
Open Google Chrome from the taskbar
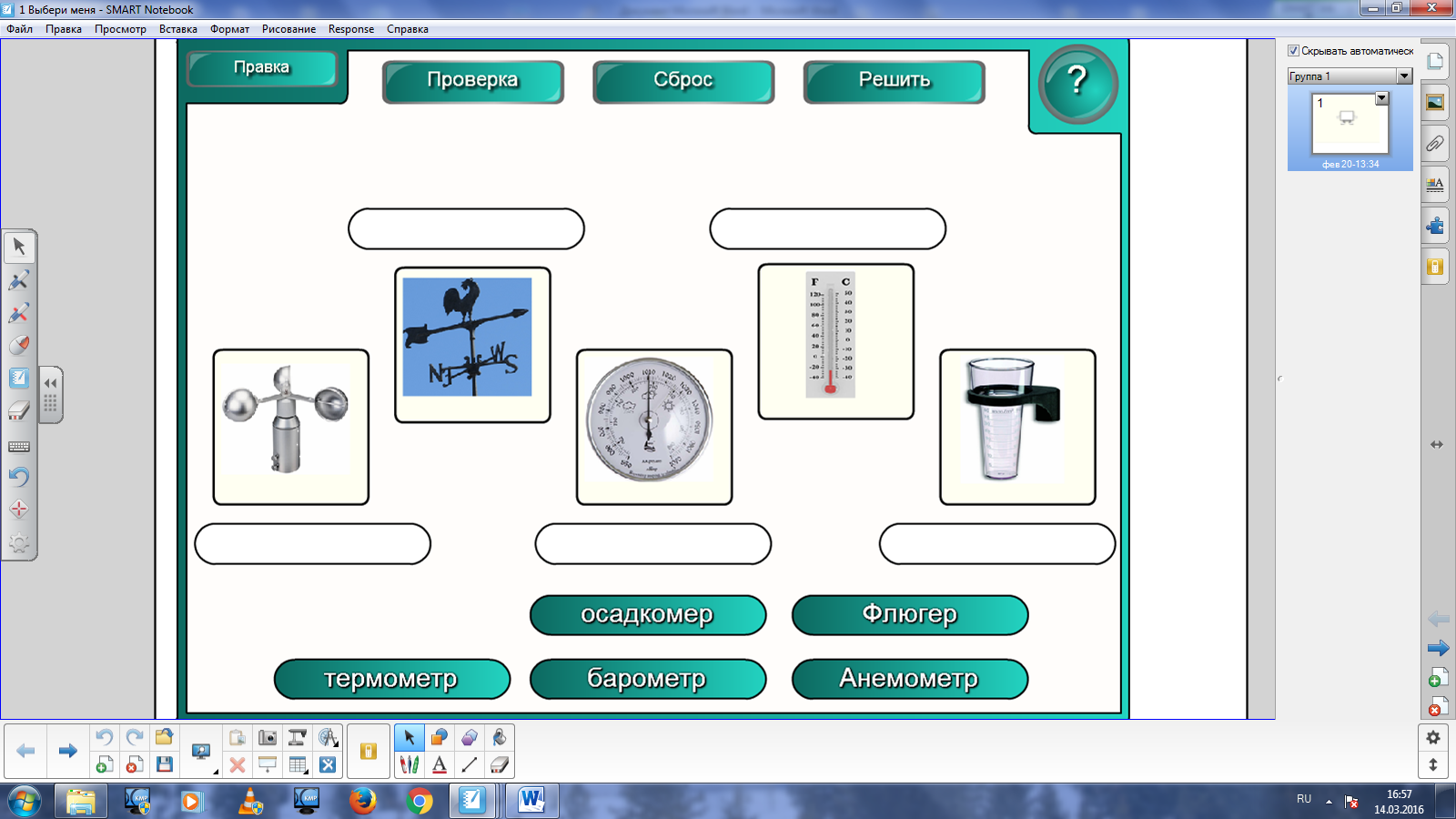pyautogui.click(x=420, y=801)
